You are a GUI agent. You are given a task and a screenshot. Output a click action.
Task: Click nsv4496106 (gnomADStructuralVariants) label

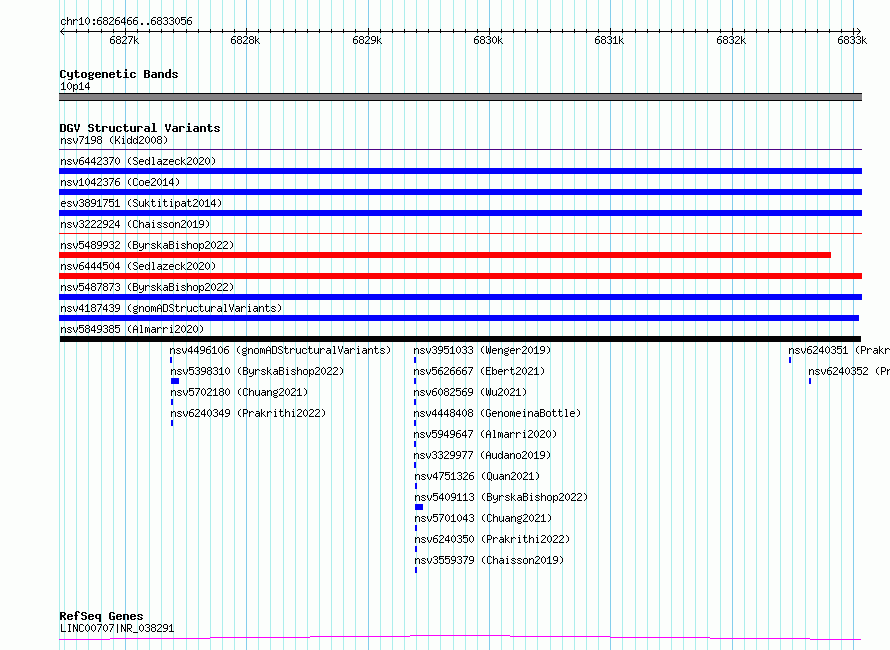click(280, 350)
